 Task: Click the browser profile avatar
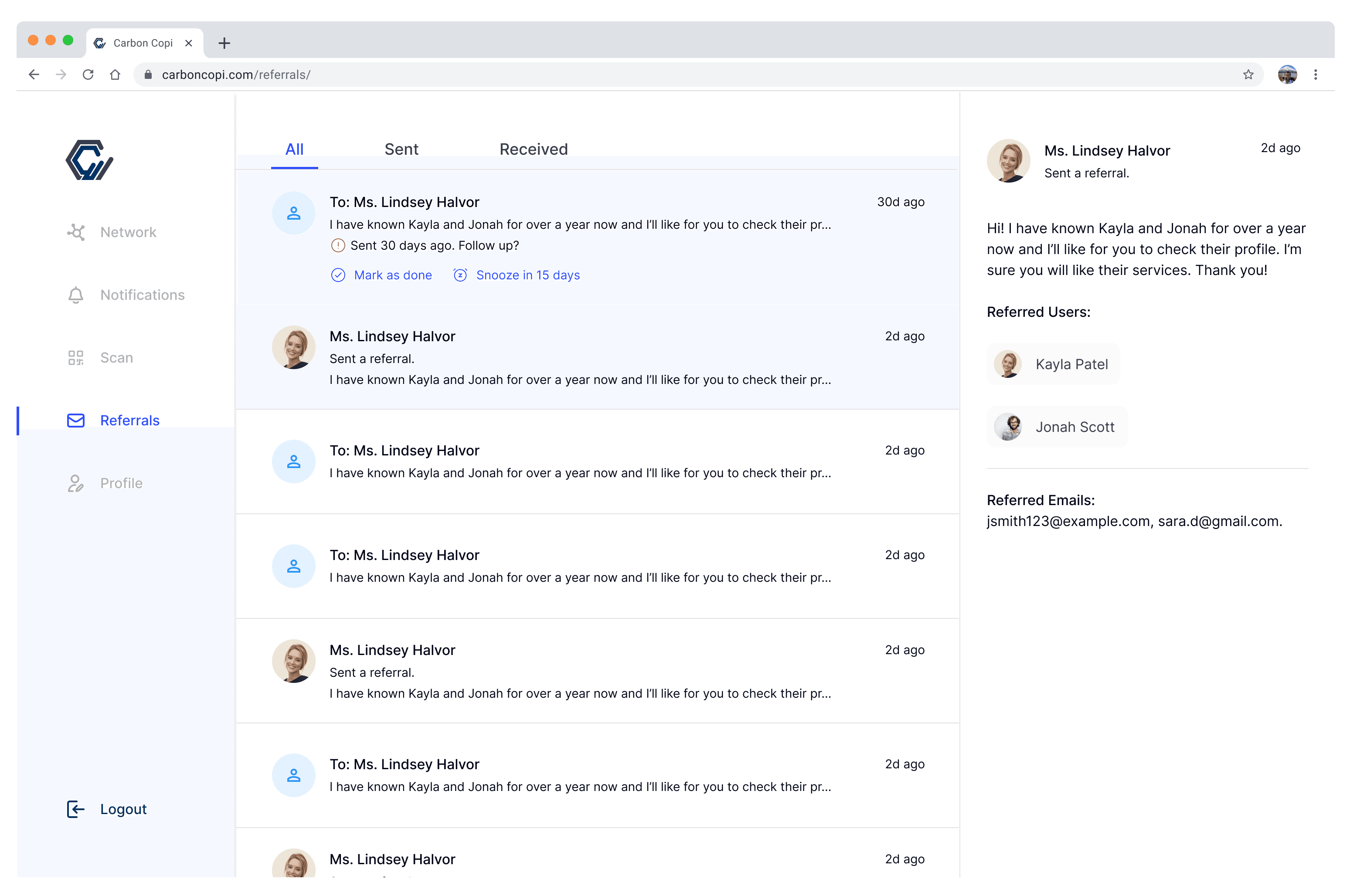1287,75
